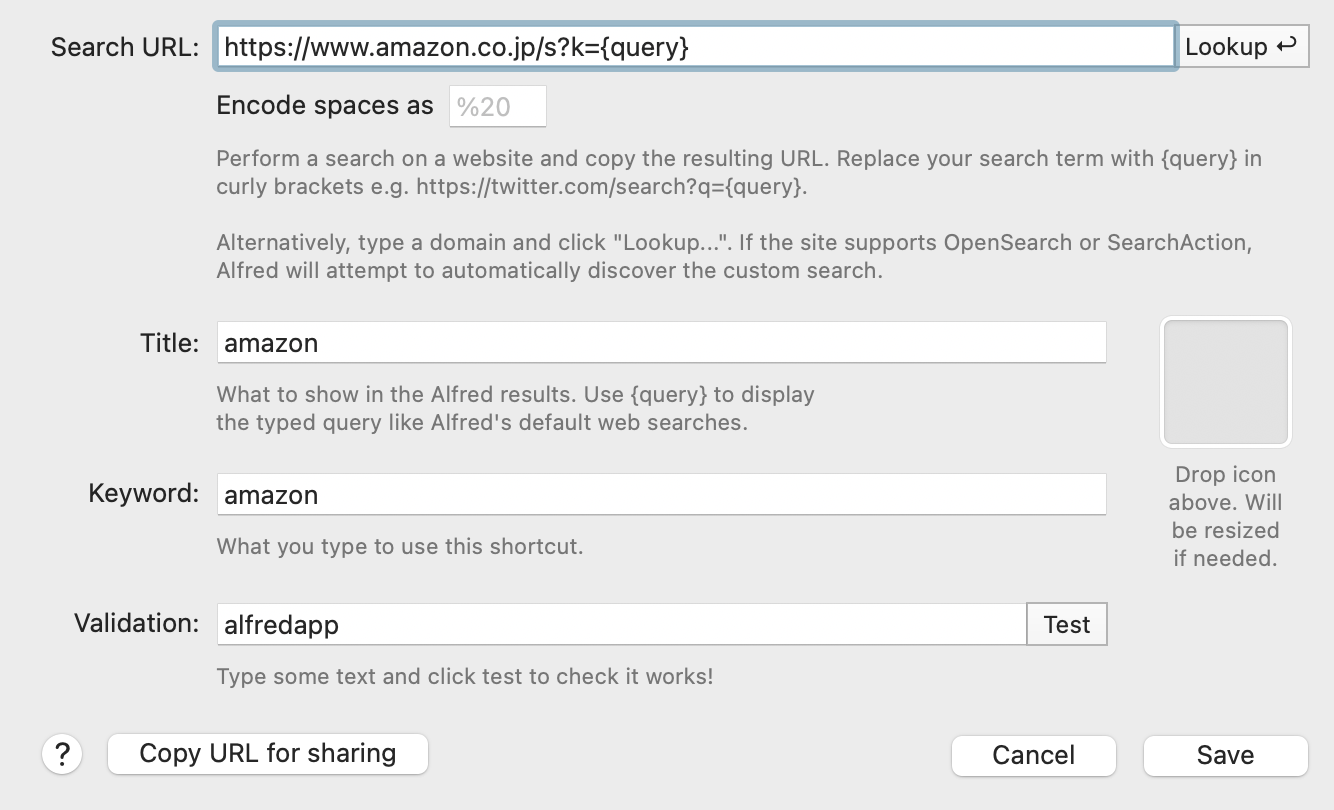Click the 'What you type to use this shortcut' hint

(400, 547)
